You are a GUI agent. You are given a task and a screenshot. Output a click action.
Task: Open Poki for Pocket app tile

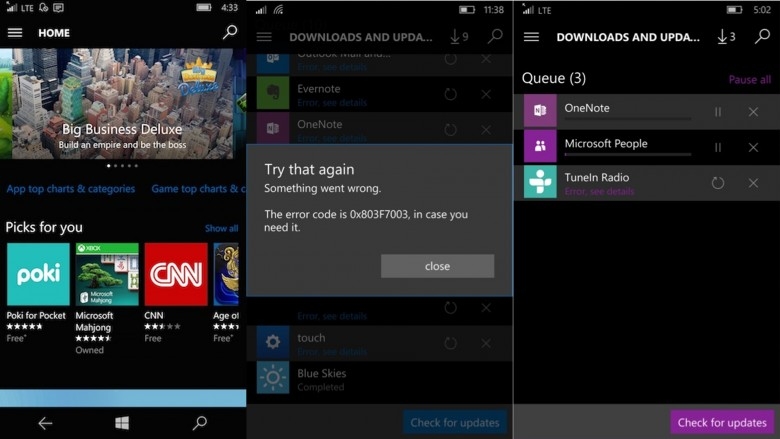pyautogui.click(x=38, y=274)
